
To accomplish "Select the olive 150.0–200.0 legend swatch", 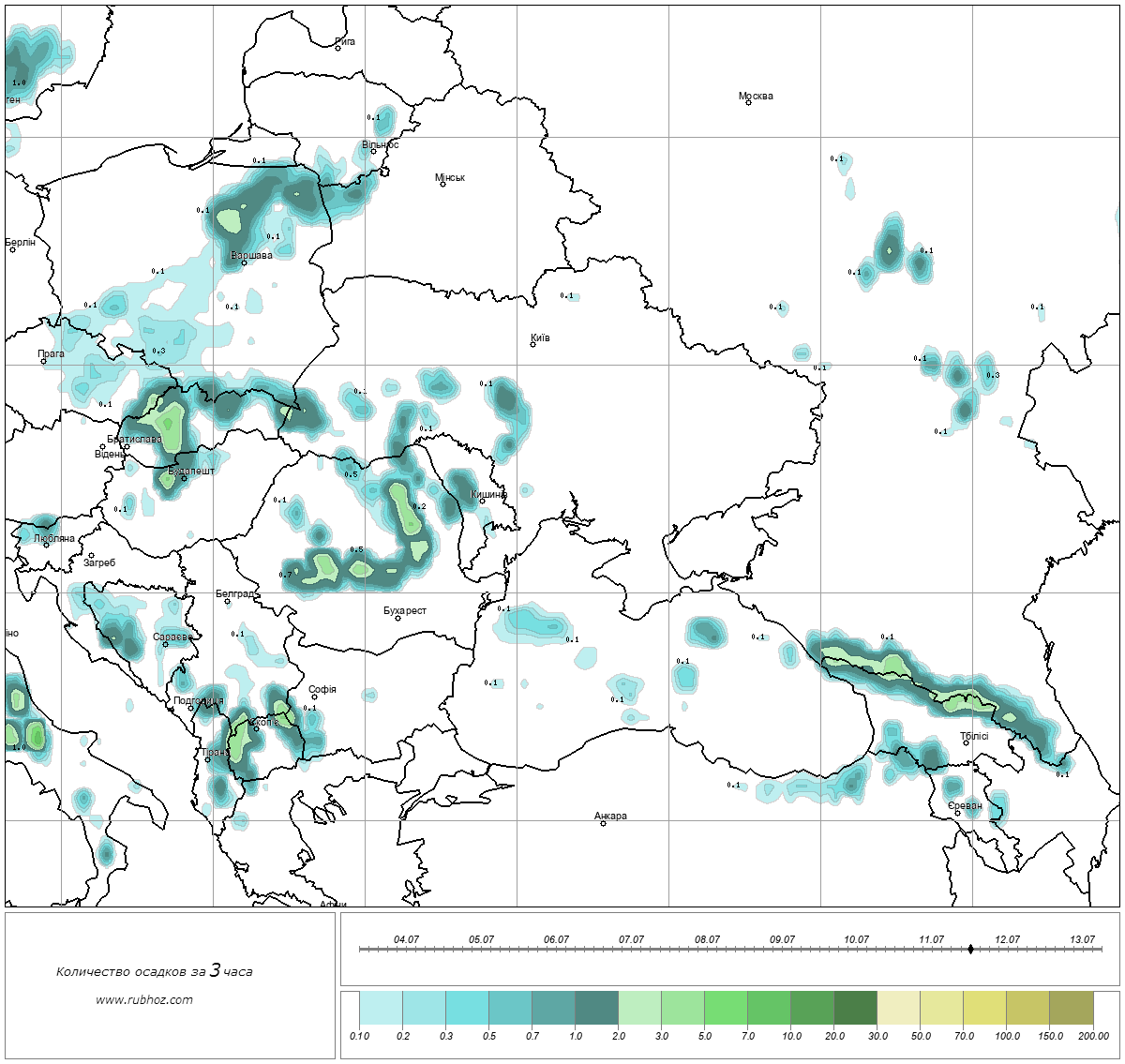I will coord(1071,1011).
